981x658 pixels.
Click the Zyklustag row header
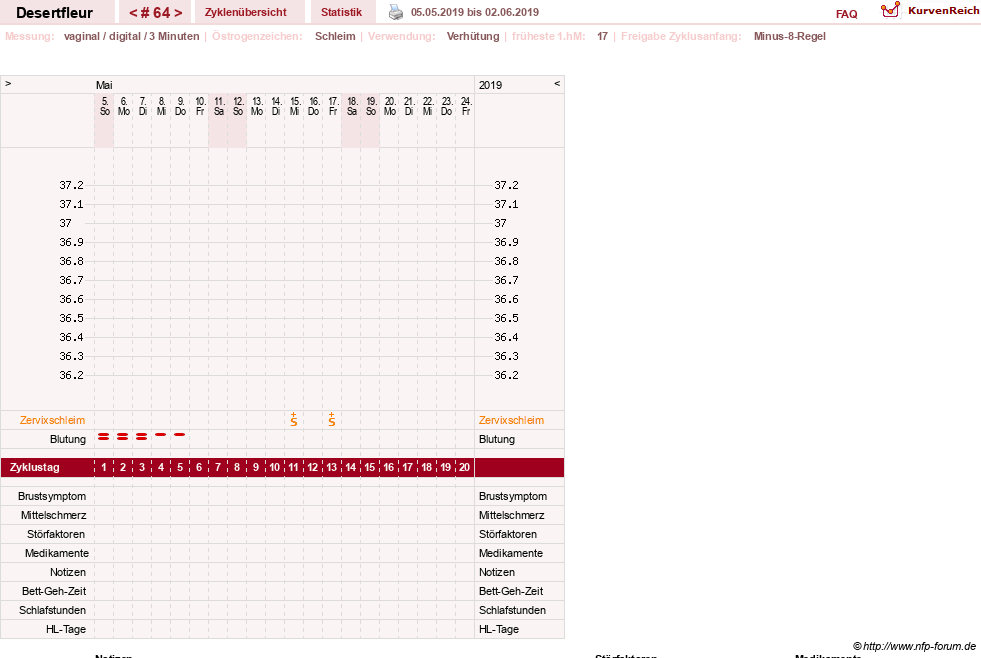pos(34,467)
